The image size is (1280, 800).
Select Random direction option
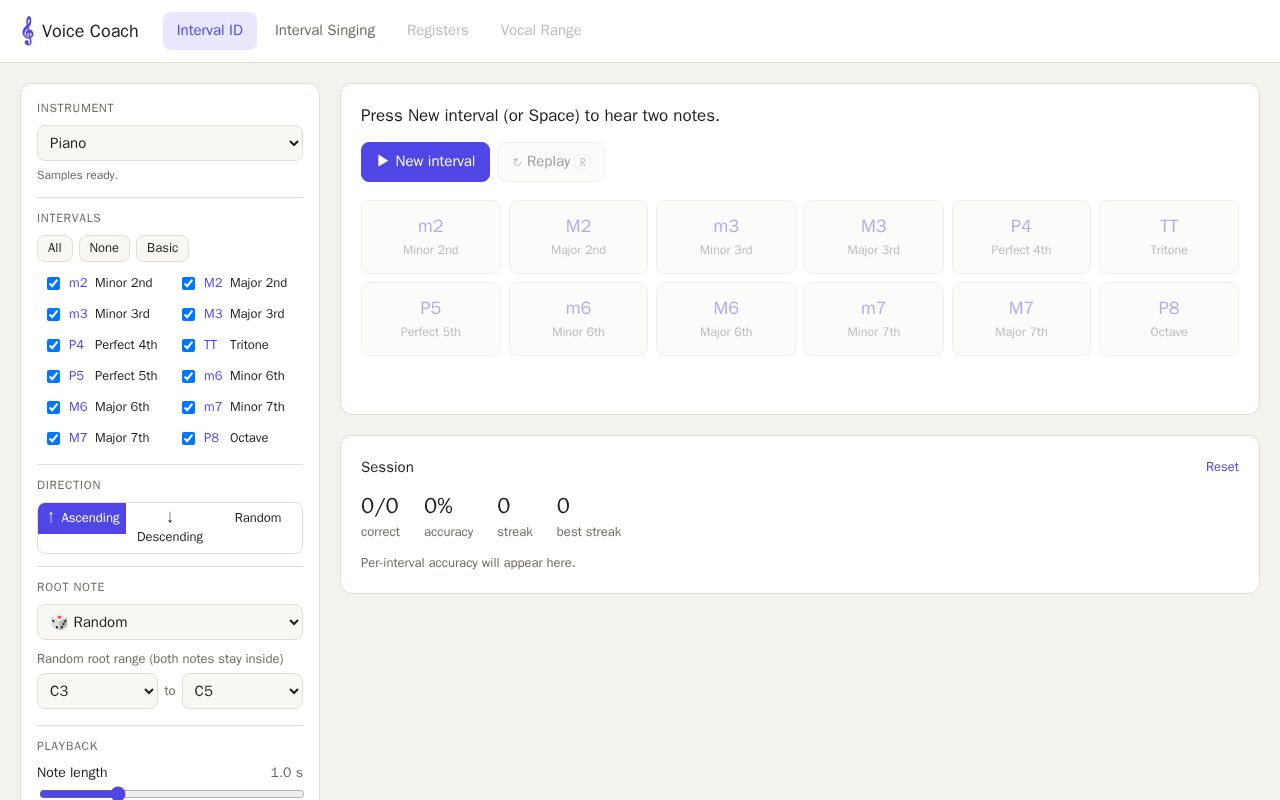258,518
